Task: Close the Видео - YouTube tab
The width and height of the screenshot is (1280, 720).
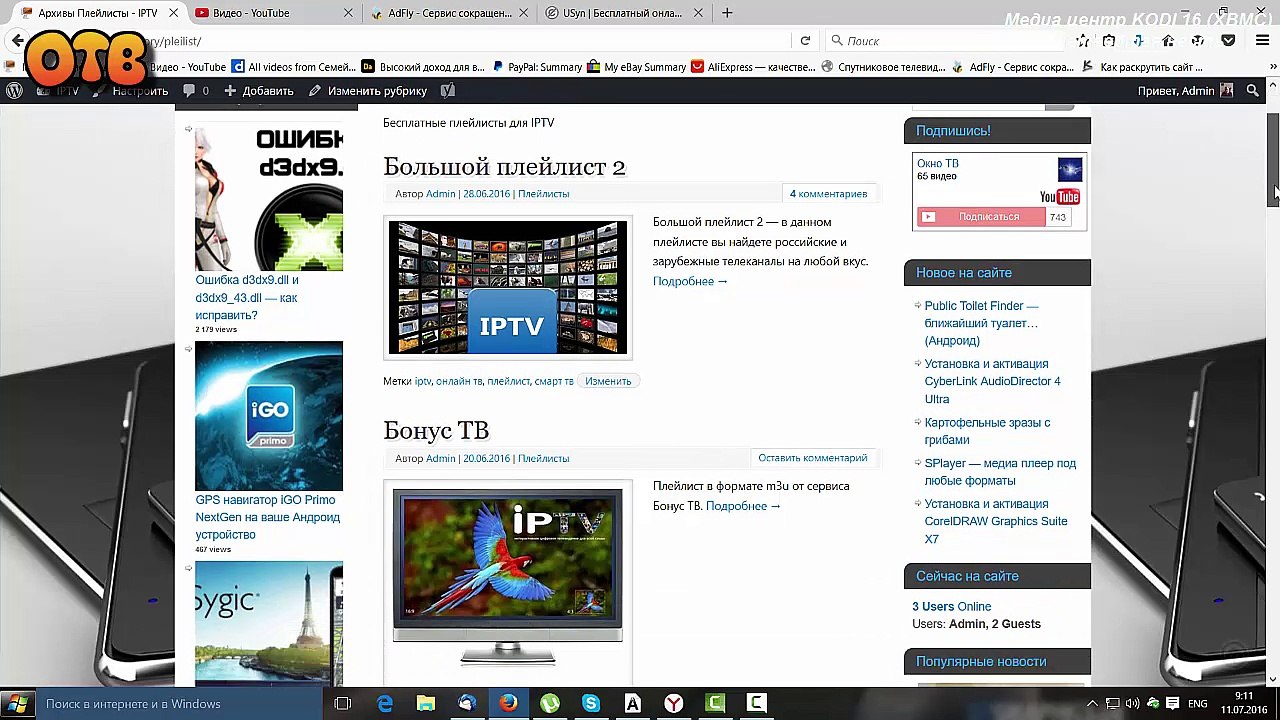Action: click(348, 13)
